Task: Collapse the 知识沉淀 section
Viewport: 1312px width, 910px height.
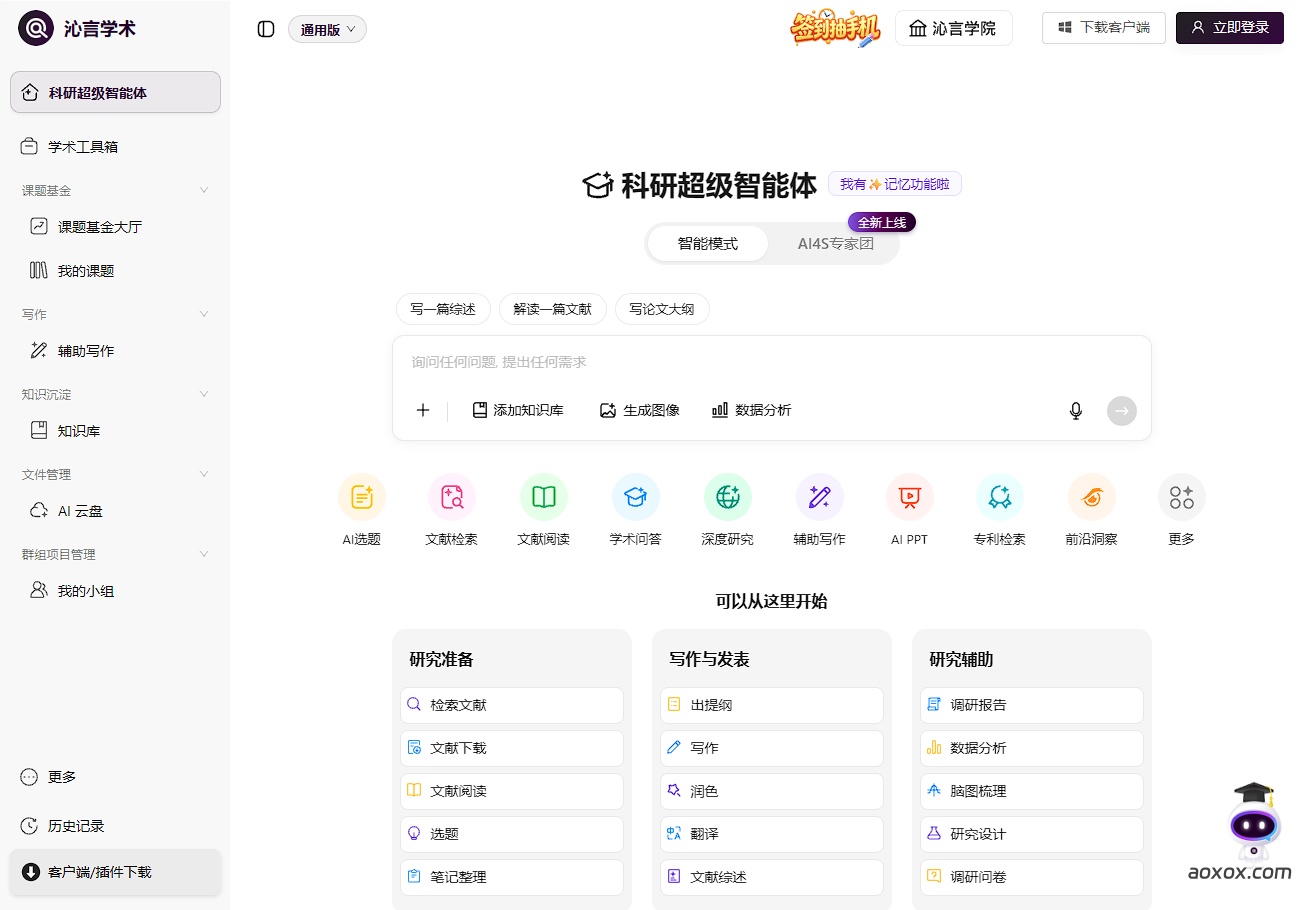Action: (x=204, y=394)
